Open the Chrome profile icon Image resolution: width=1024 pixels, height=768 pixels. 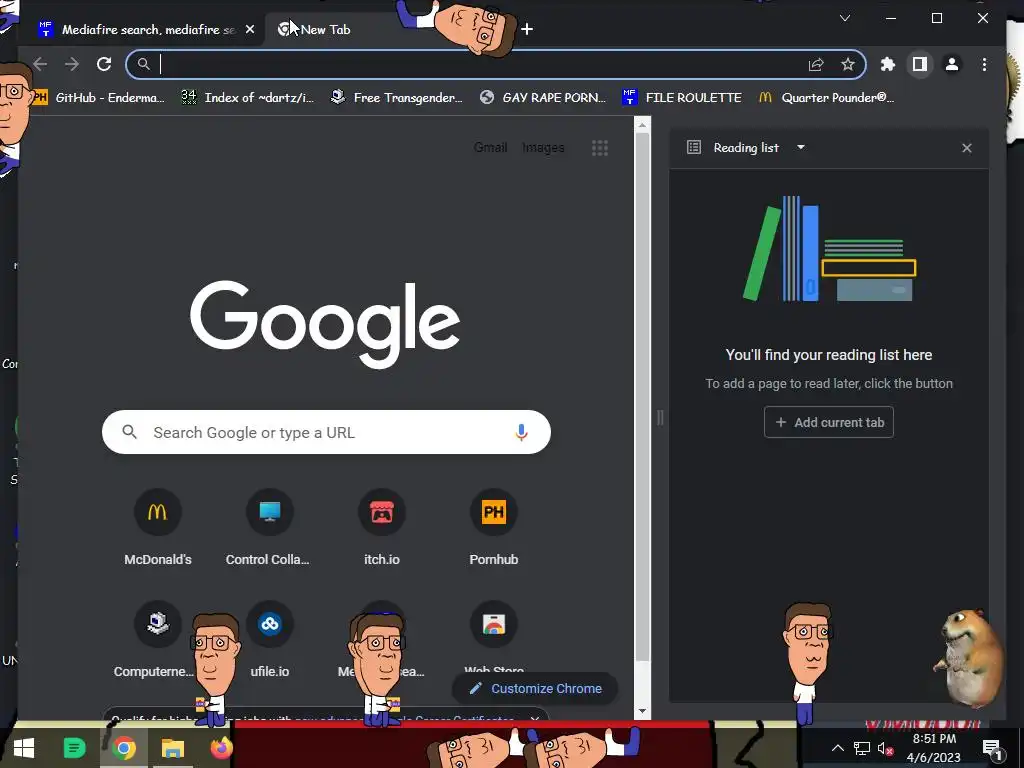click(x=952, y=64)
